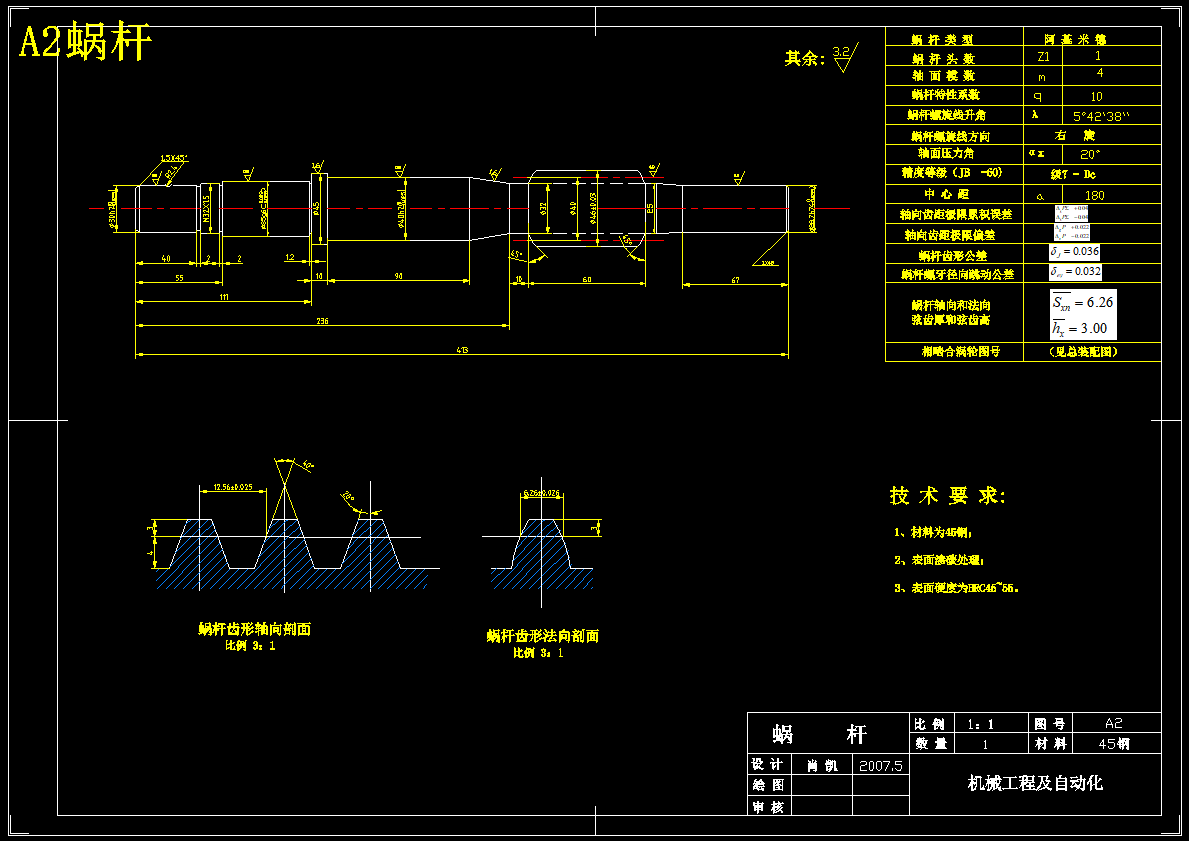Select the designer name '肖凯'

point(822,766)
